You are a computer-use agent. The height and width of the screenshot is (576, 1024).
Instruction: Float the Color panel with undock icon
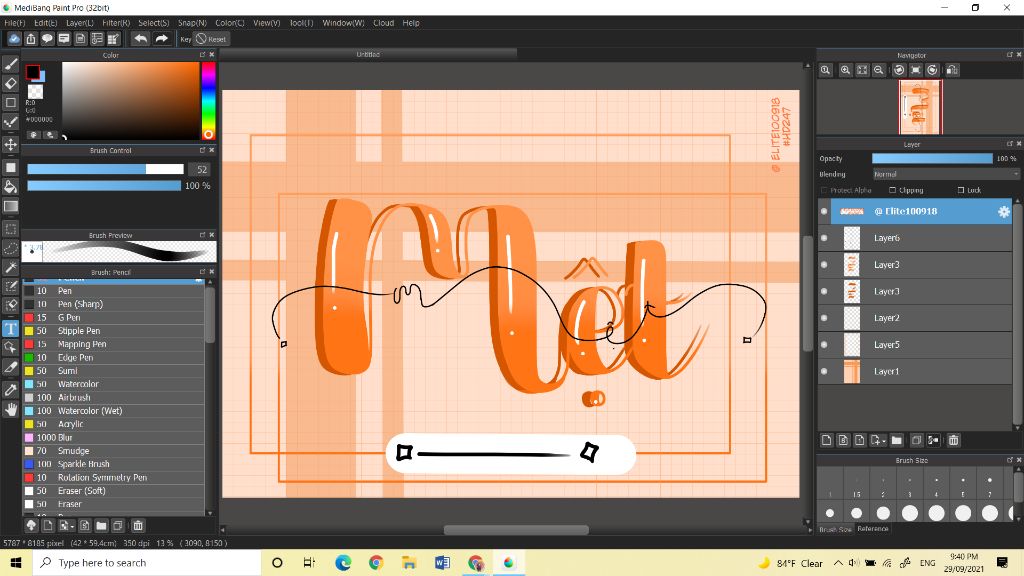(x=202, y=55)
